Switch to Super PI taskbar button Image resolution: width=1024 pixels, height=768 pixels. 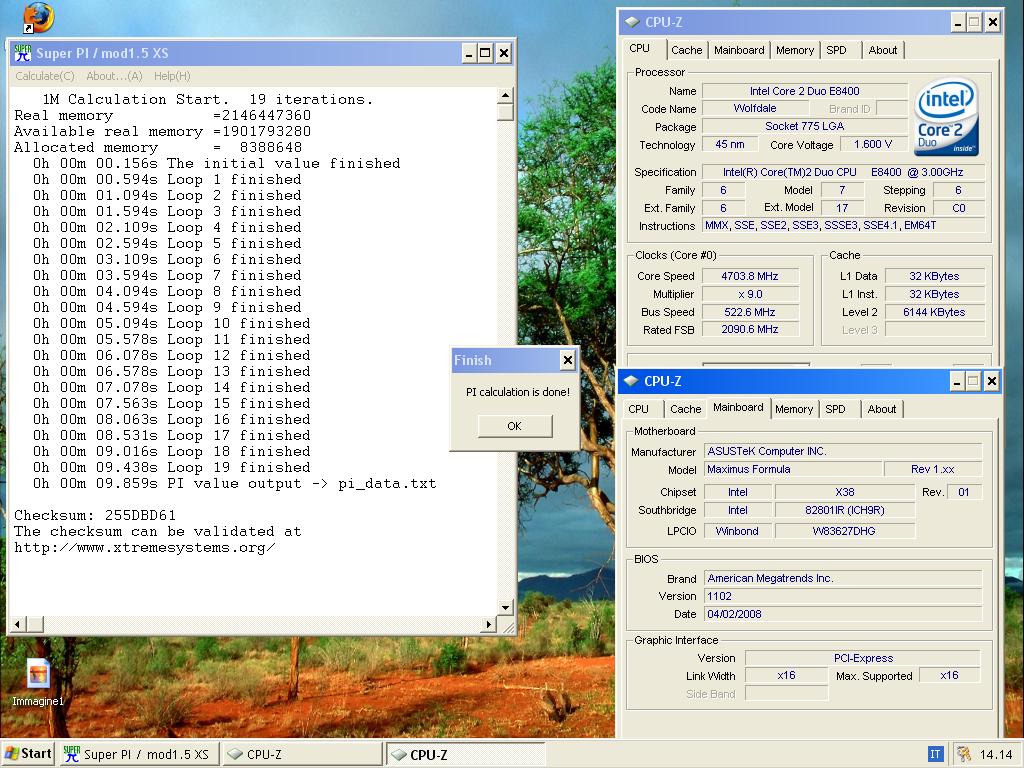coord(138,754)
